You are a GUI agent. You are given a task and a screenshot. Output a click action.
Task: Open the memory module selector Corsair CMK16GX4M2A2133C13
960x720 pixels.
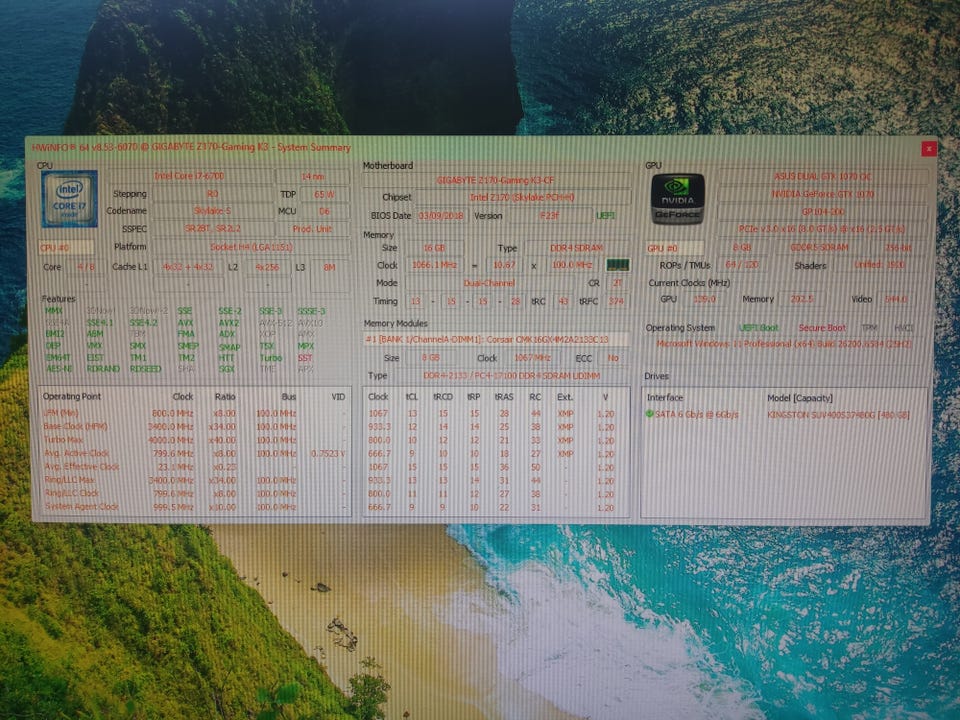[x=496, y=339]
